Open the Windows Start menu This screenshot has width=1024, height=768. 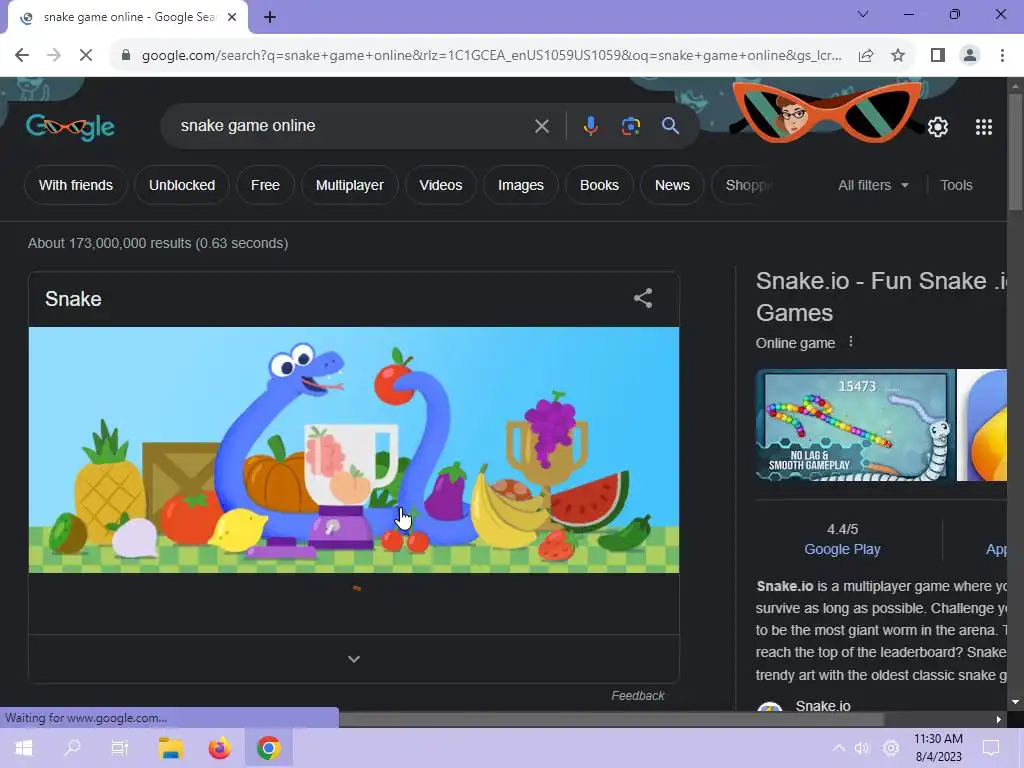(x=24, y=748)
